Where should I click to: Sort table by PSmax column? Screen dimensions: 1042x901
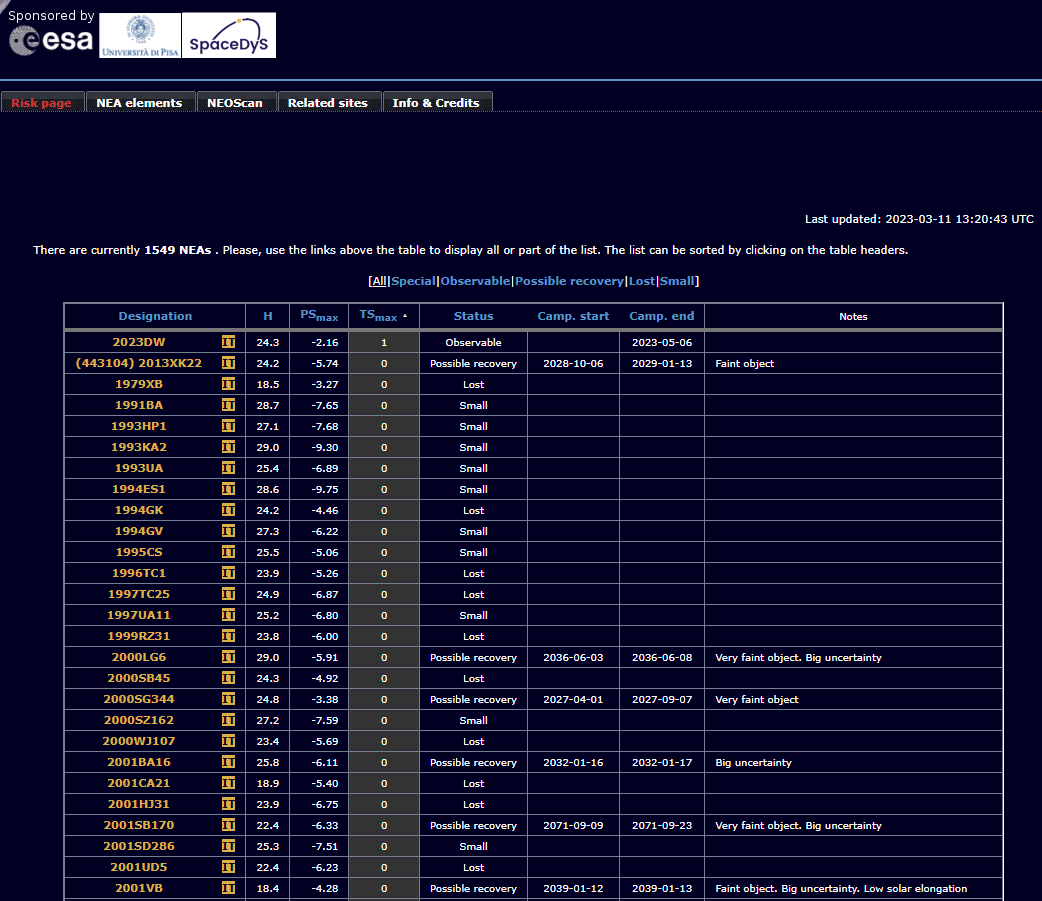pos(319,316)
